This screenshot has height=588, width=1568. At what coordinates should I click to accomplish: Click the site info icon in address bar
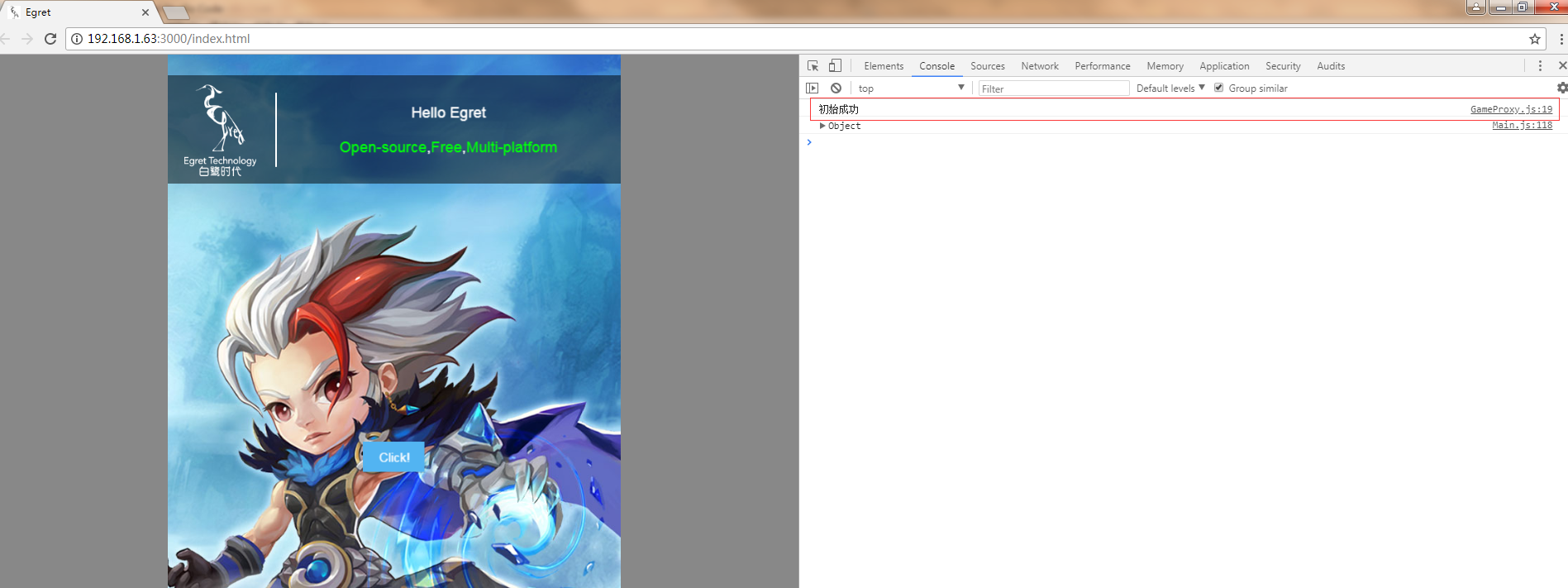[x=77, y=39]
